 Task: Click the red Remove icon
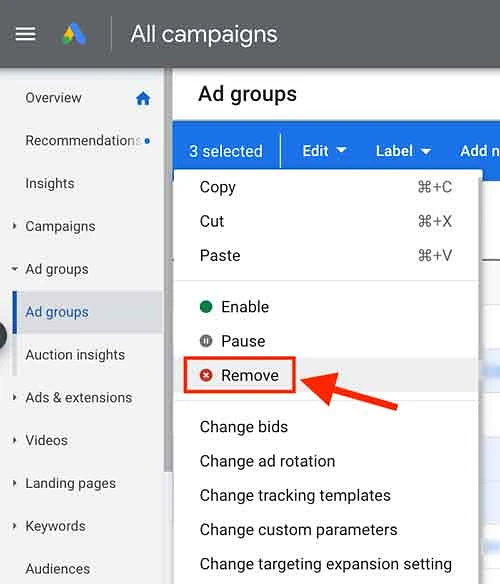point(206,375)
